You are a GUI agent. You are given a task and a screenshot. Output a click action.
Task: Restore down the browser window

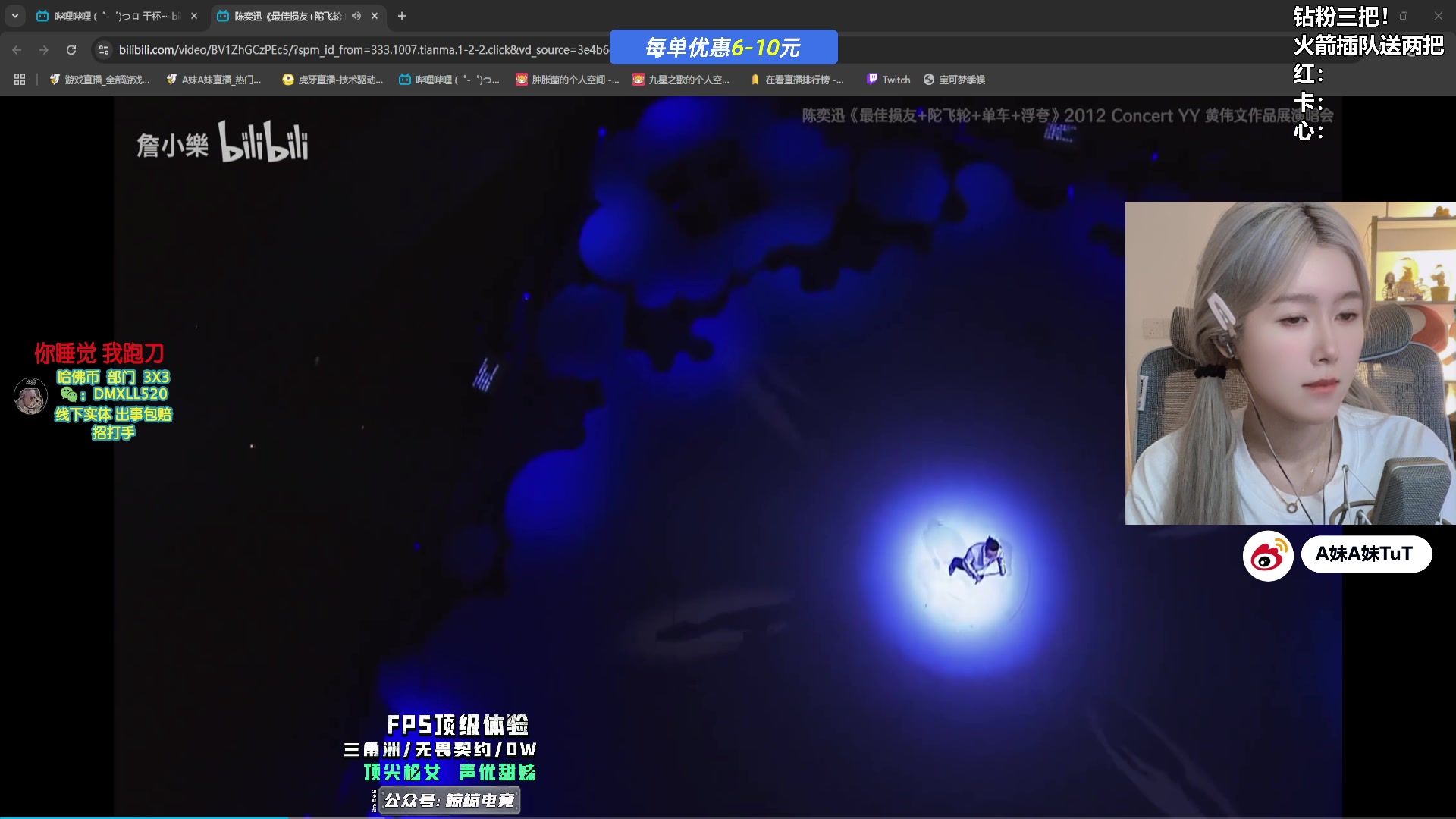click(1404, 16)
